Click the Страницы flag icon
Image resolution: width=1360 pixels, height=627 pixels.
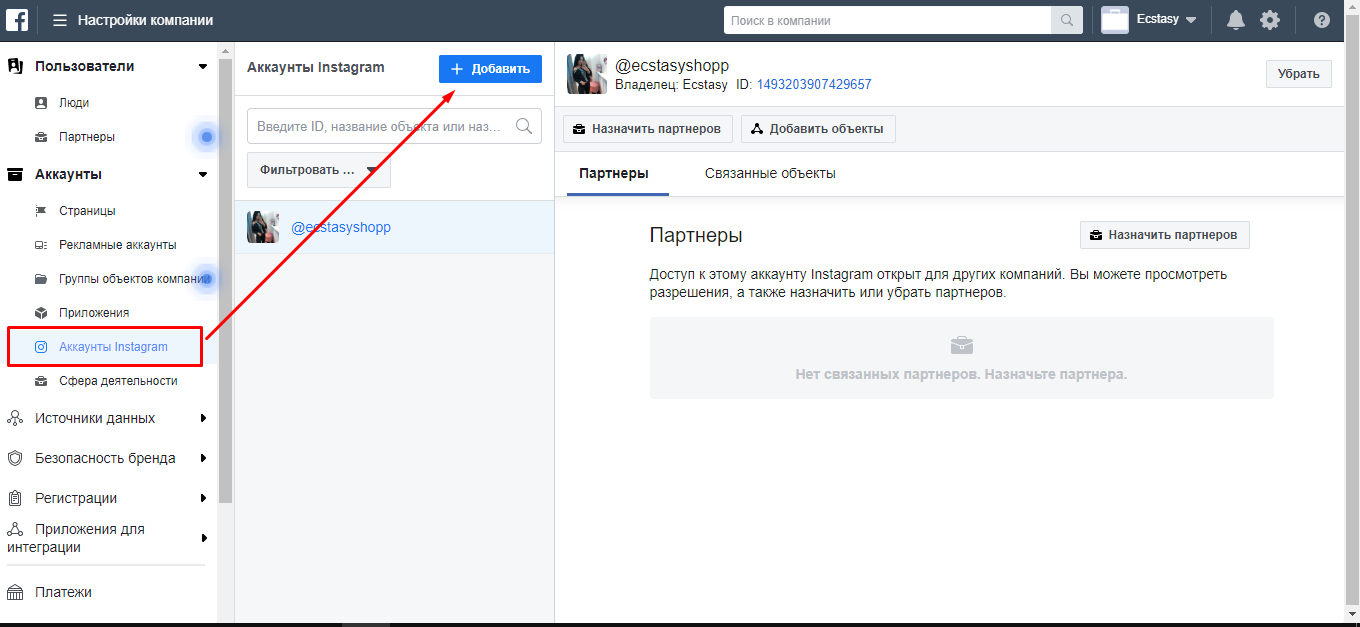coord(41,210)
